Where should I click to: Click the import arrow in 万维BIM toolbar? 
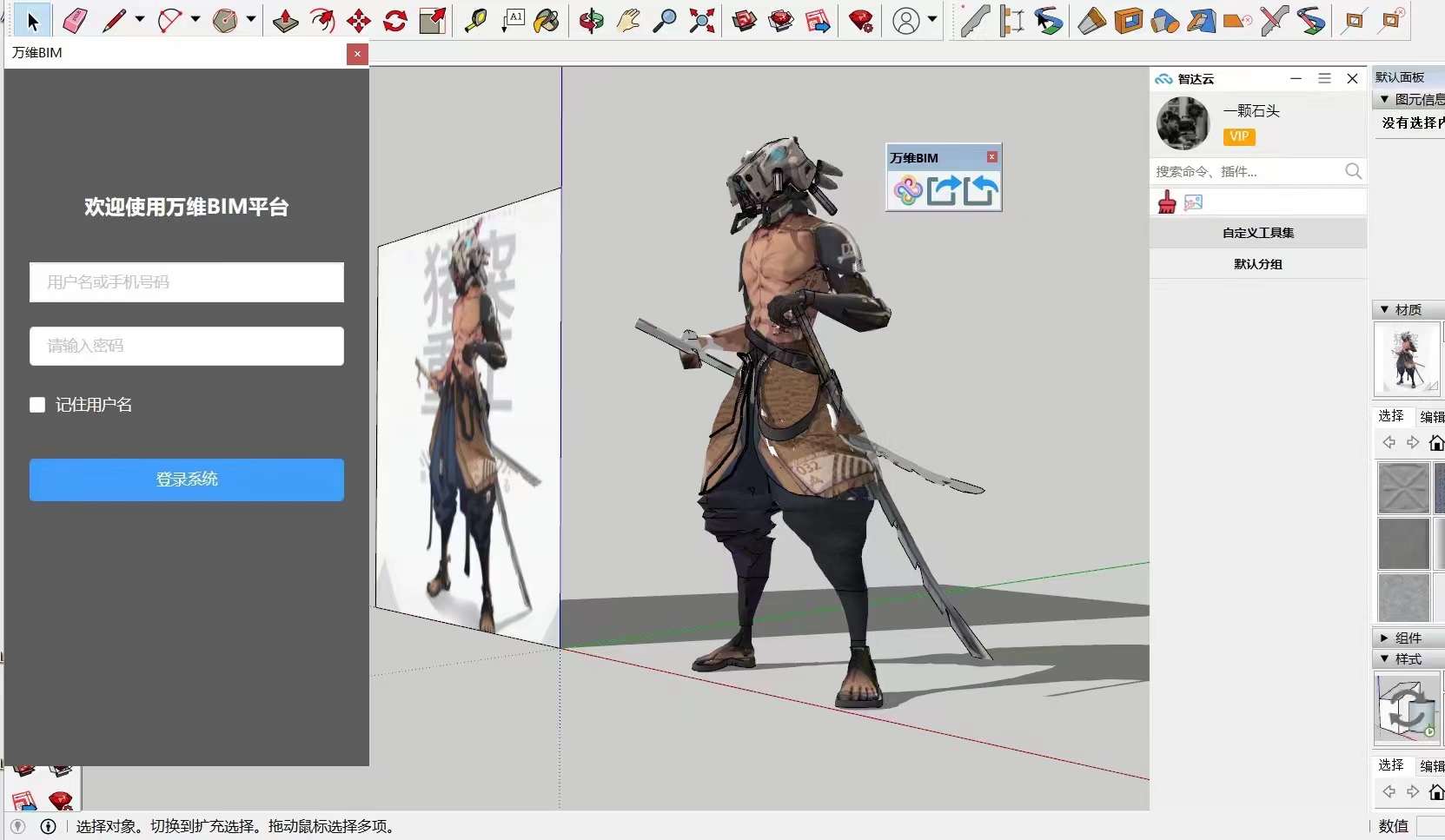coord(981,190)
